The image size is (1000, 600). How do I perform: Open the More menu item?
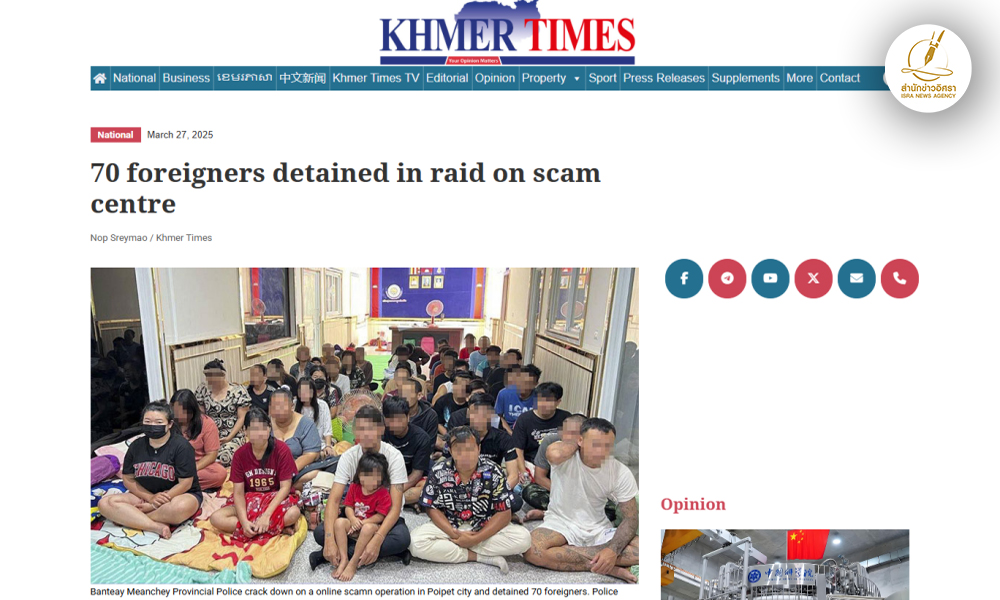pos(799,78)
